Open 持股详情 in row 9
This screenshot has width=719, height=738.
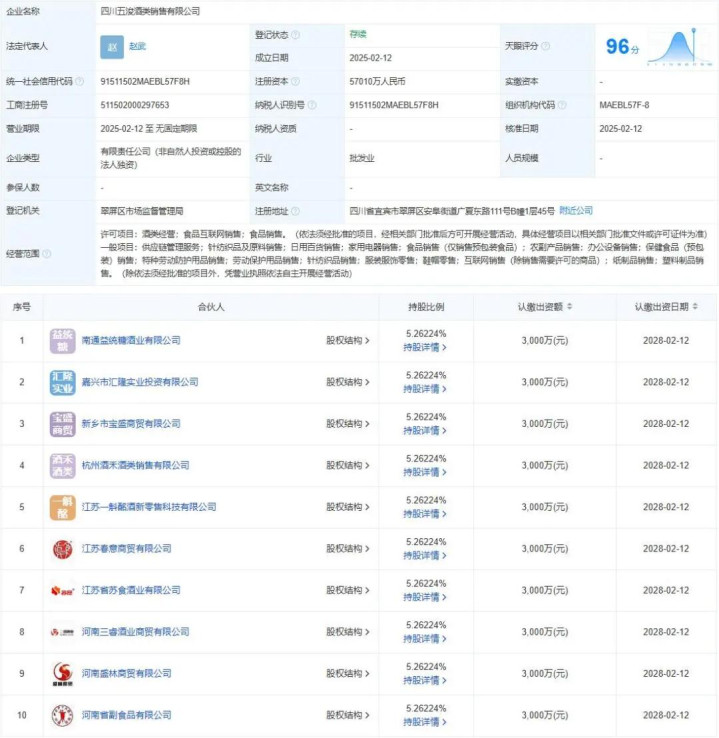(x=425, y=681)
